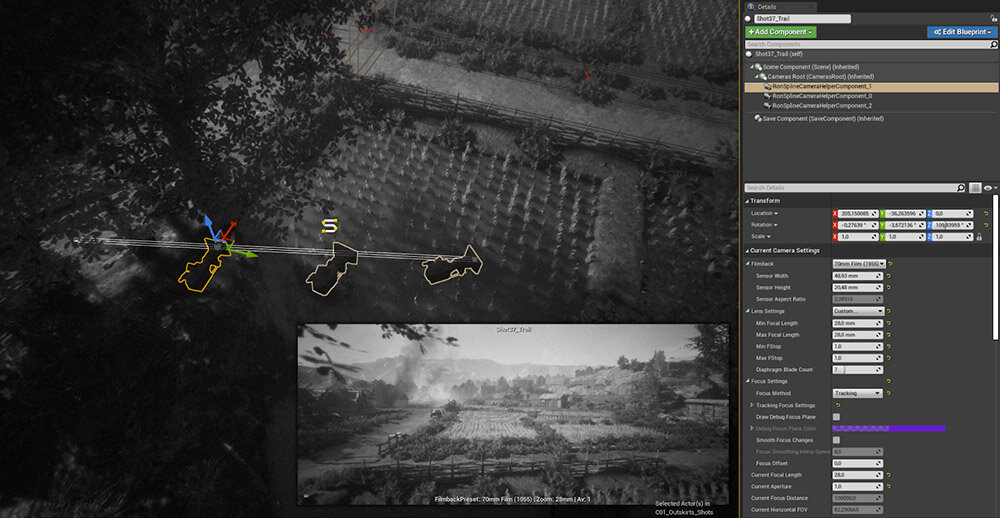Select RonSplineCameraHelperComponent_1 in tree
Screen dimensions: 1000x518
821,86
